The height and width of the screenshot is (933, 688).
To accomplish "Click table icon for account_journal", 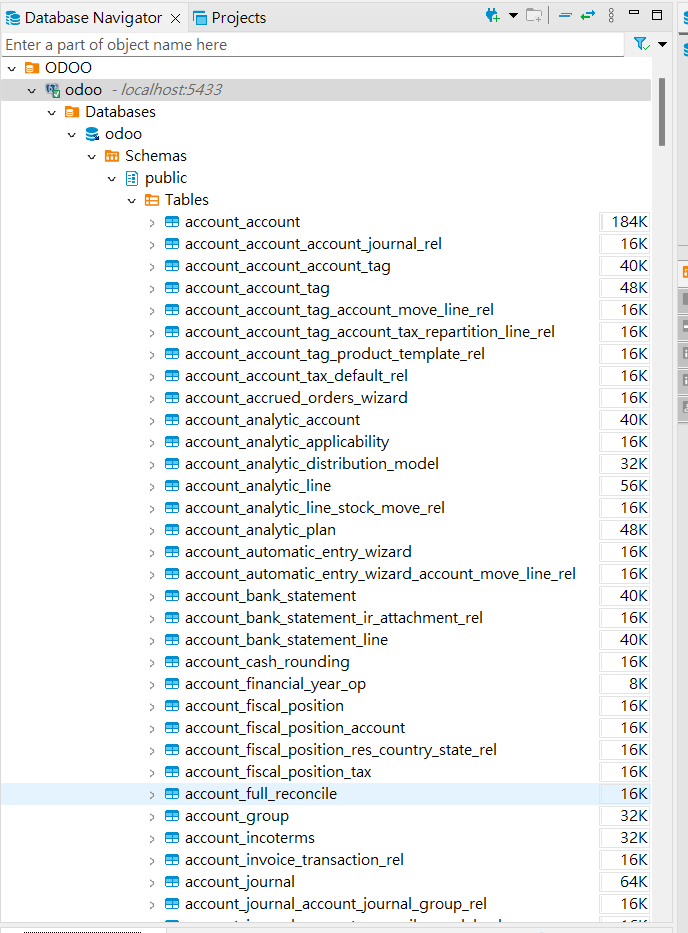I will pyautogui.click(x=172, y=882).
